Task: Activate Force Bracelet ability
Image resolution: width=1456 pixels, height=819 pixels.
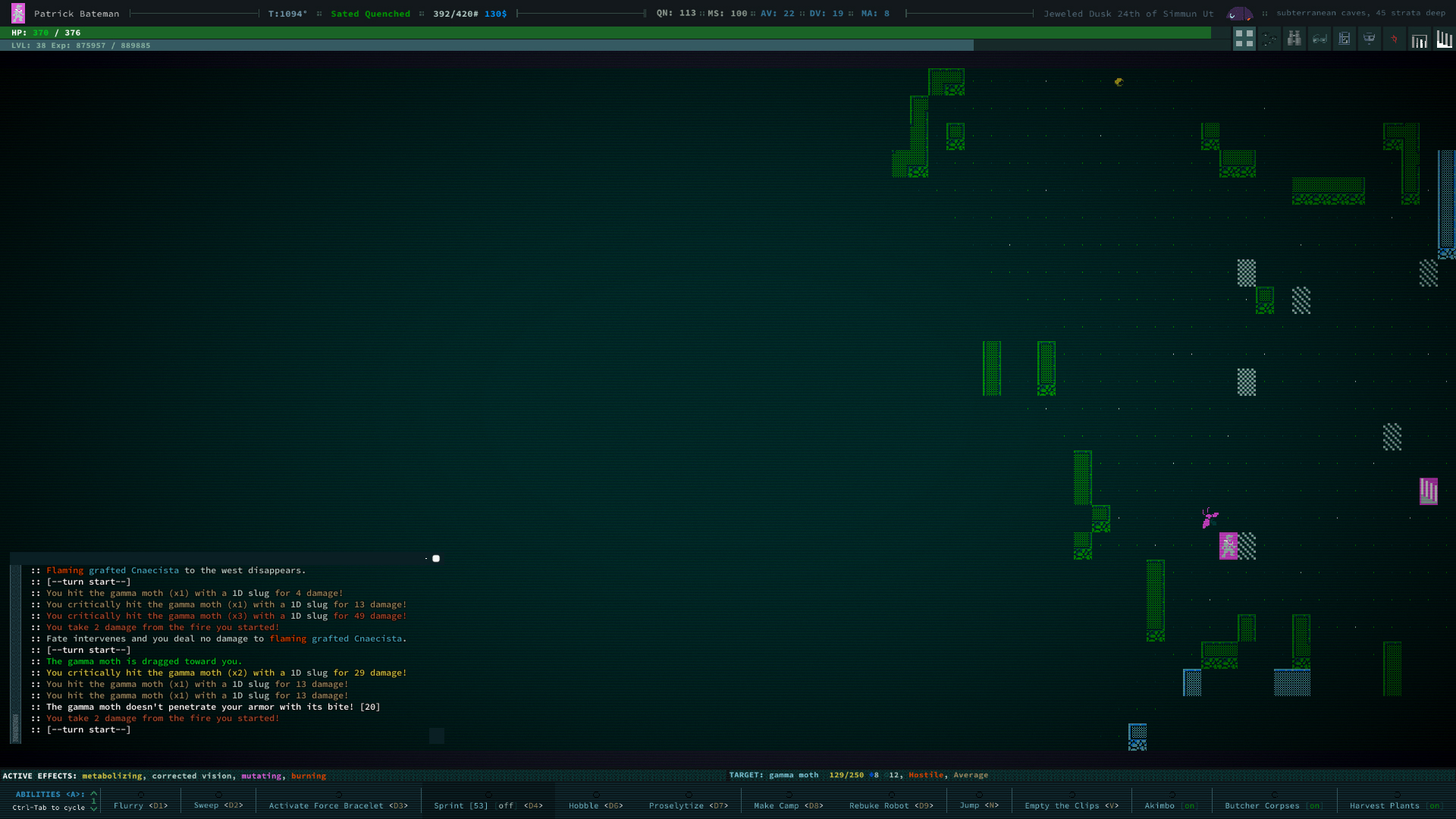Action: 338,805
